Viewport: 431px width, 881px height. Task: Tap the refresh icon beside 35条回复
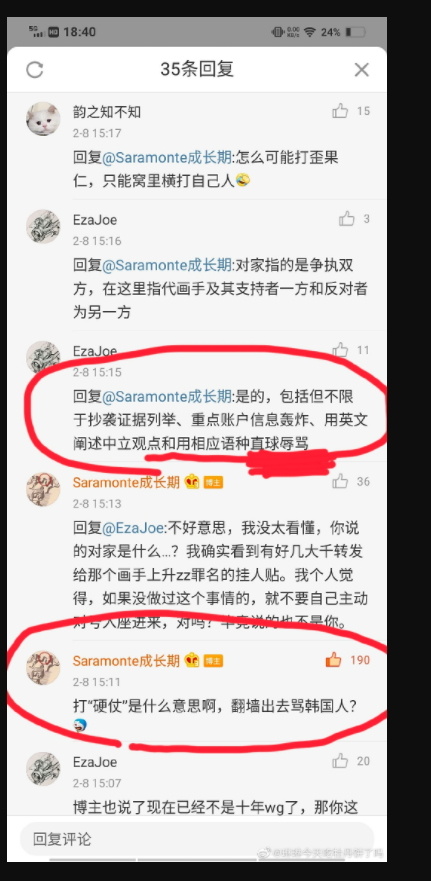pyautogui.click(x=35, y=70)
